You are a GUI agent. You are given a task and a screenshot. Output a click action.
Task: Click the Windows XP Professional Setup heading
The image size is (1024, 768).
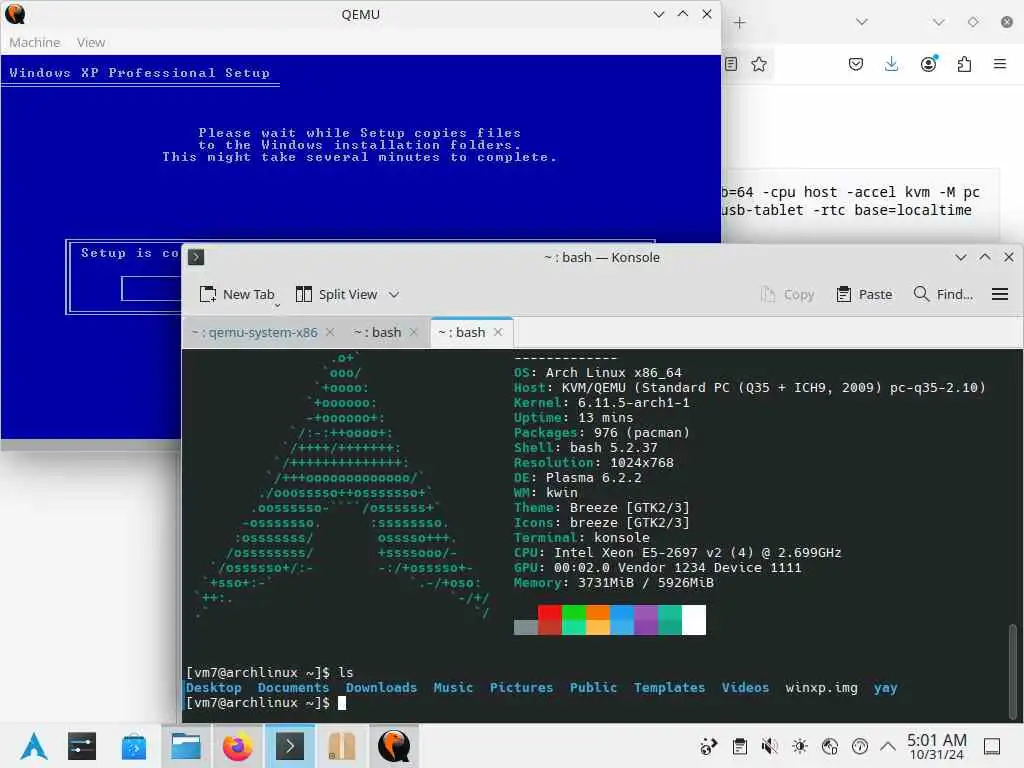tap(140, 72)
